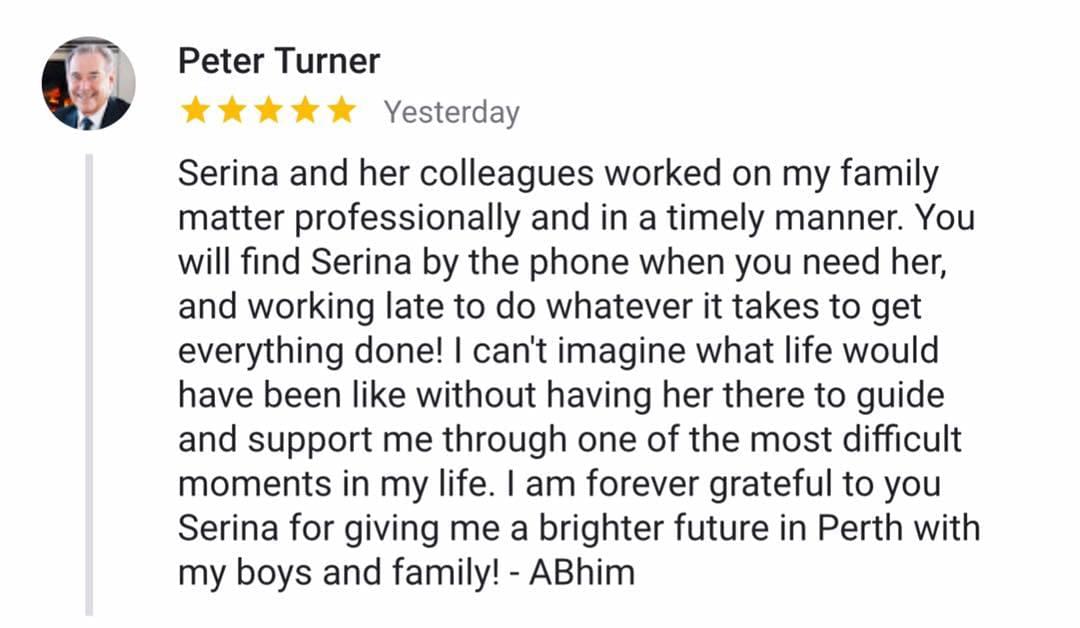Click the 'Yesterday' review timestamp
Viewport: 1080px width, 628px height.
452,112
